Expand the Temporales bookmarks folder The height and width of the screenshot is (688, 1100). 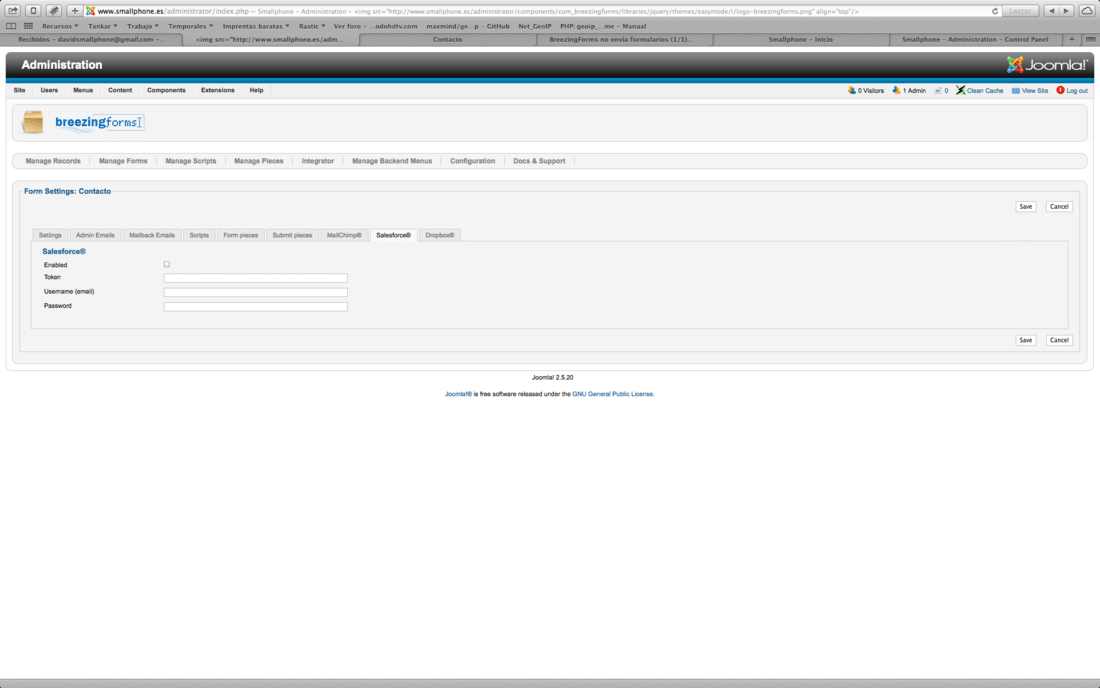click(x=190, y=26)
